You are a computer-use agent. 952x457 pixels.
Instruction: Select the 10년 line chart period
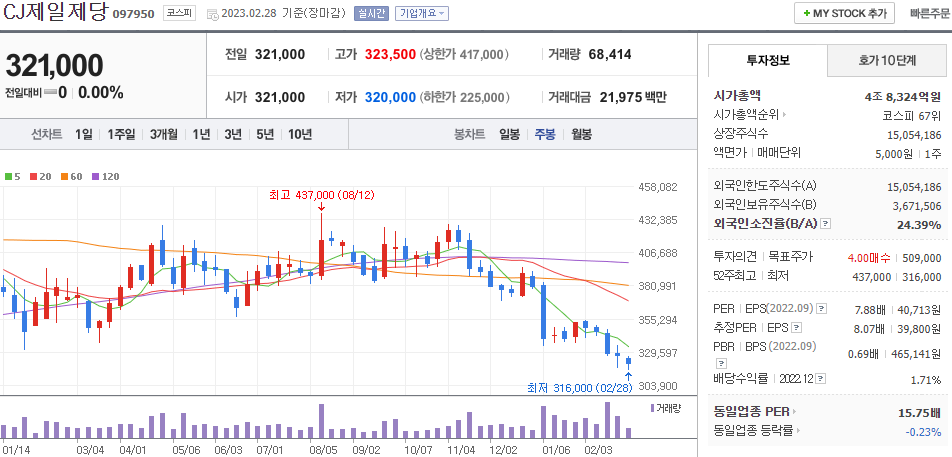click(x=300, y=135)
